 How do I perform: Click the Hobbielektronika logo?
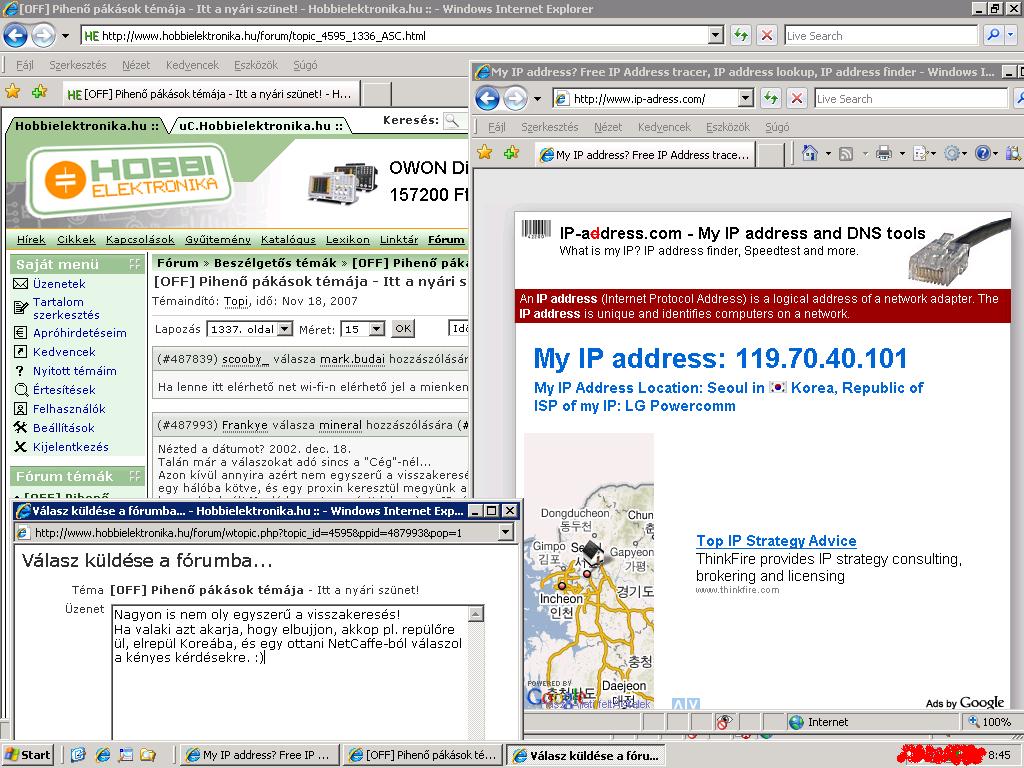pyautogui.click(x=129, y=180)
